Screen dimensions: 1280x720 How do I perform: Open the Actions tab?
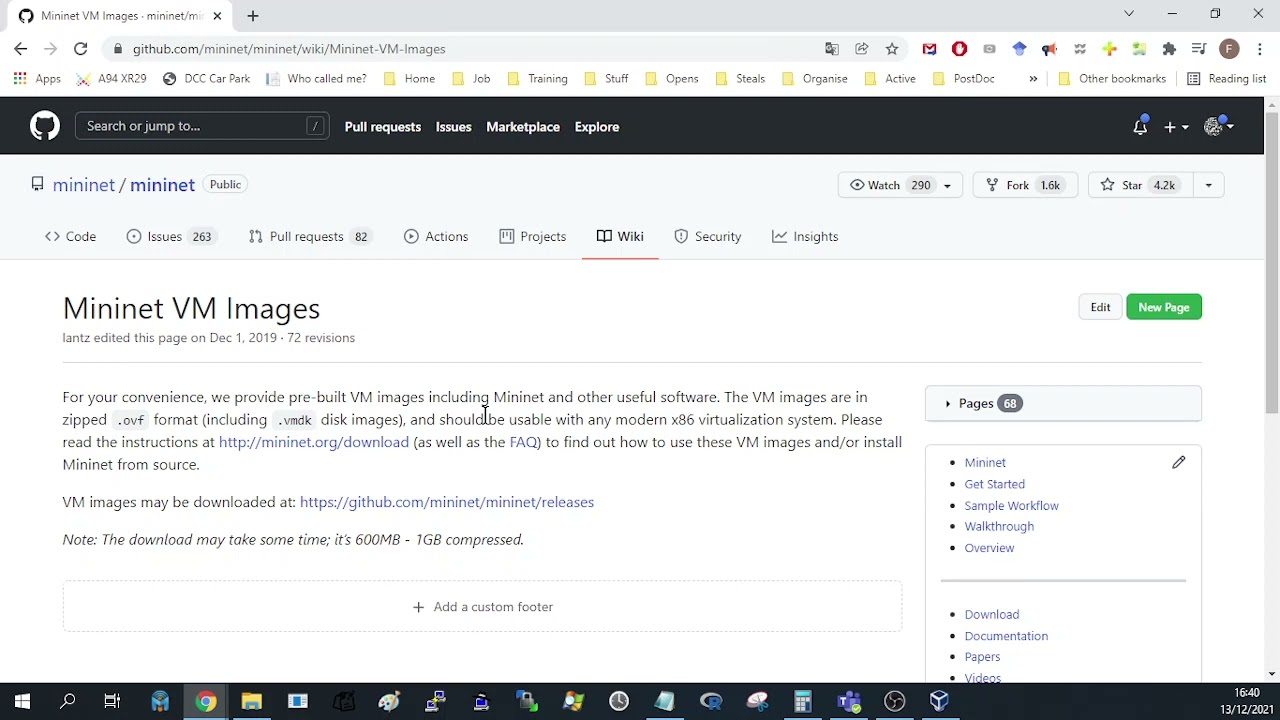point(436,236)
